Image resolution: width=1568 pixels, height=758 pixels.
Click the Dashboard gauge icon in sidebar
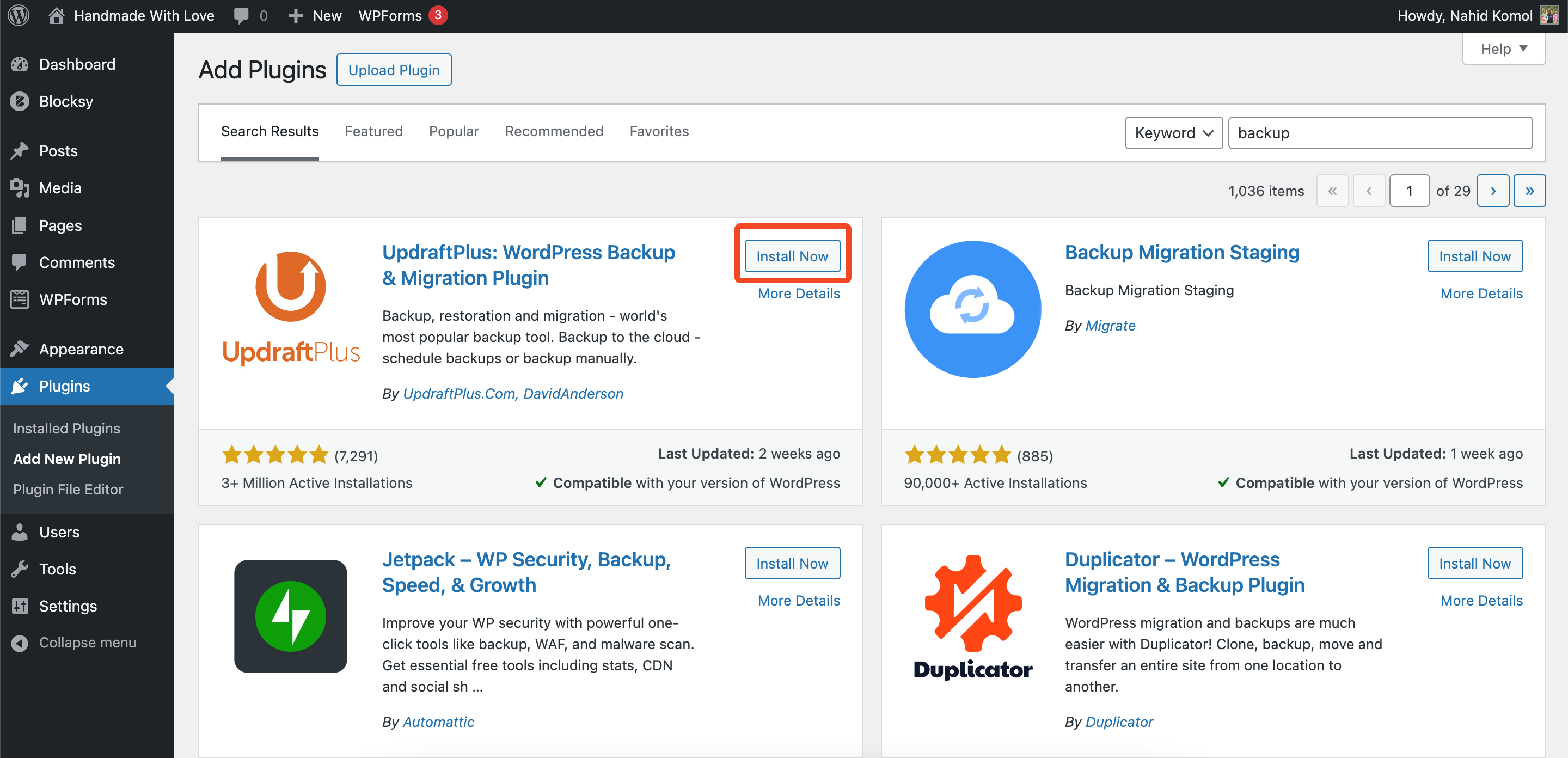pyautogui.click(x=20, y=64)
